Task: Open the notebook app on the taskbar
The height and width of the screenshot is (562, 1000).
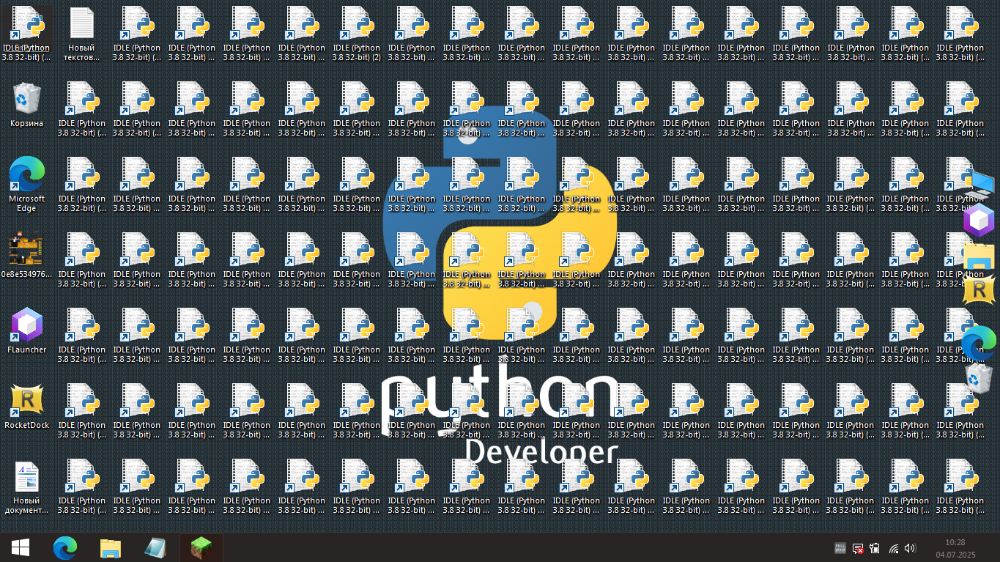Action: (155, 547)
